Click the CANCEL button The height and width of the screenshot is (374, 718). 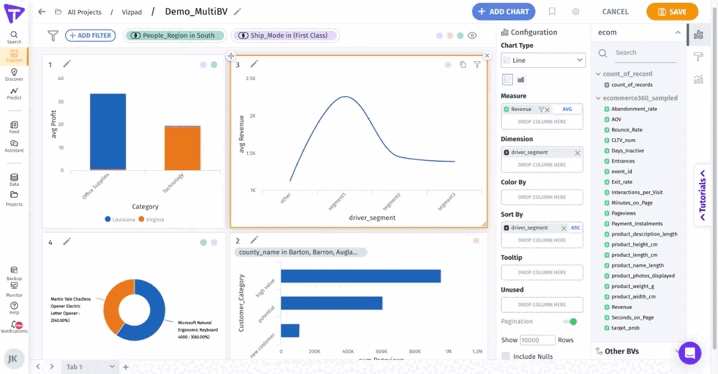click(x=615, y=11)
